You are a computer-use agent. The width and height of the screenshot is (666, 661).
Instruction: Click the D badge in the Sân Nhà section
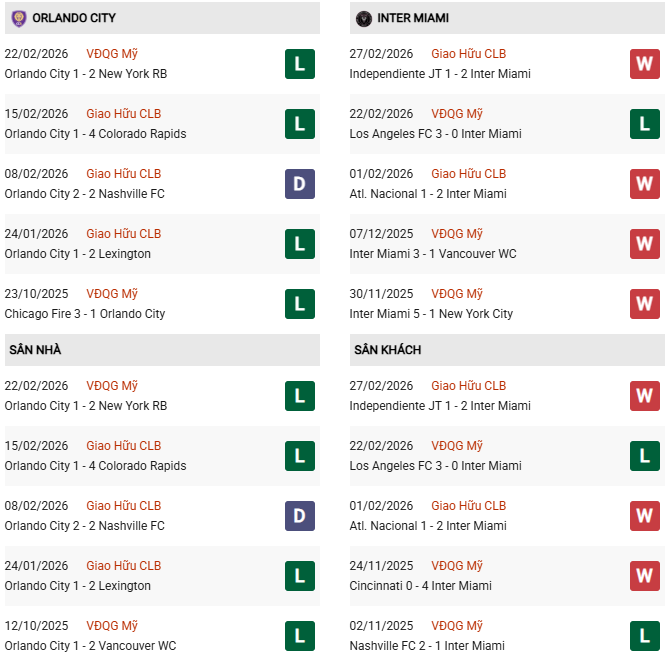click(x=299, y=515)
